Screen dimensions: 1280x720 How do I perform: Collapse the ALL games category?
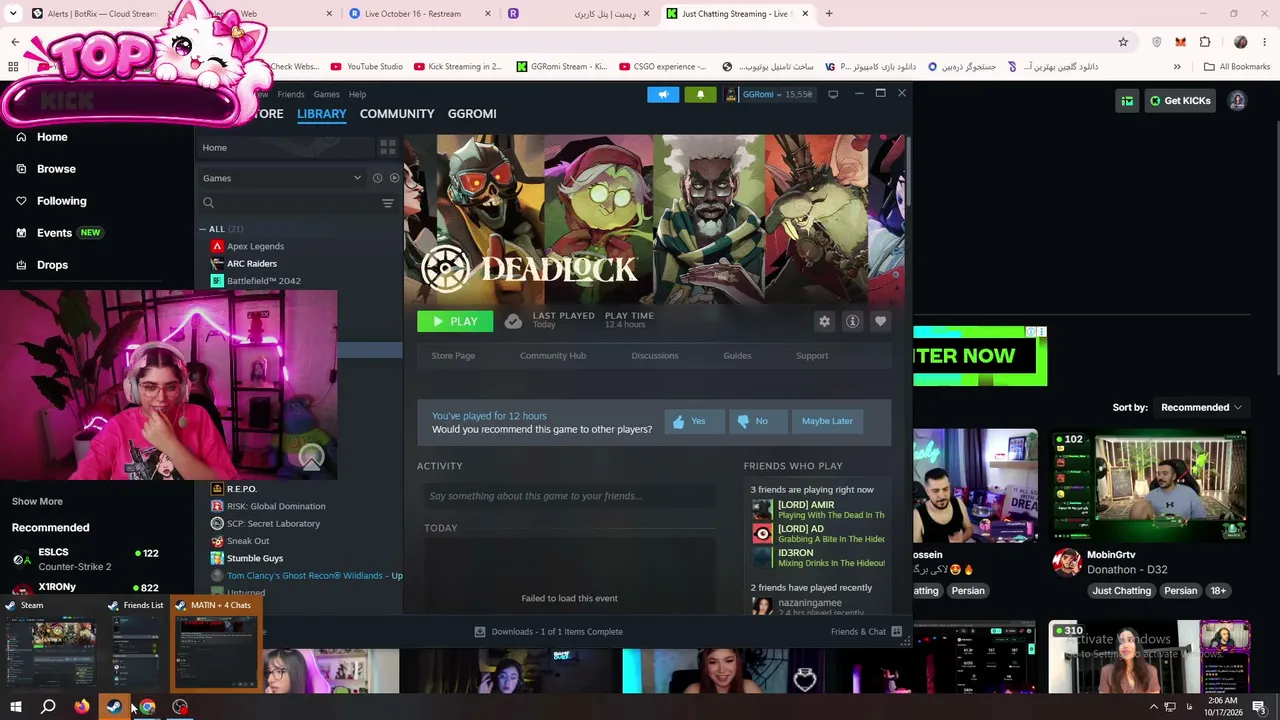pyautogui.click(x=203, y=229)
